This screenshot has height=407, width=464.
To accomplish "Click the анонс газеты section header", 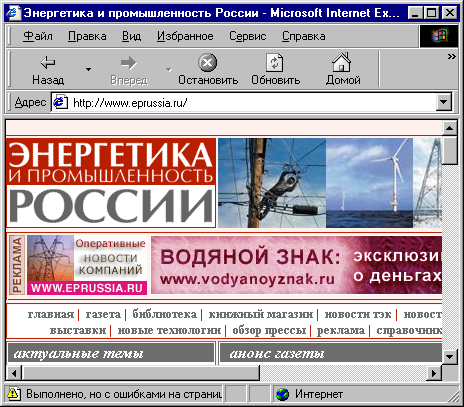I will [x=331, y=353].
